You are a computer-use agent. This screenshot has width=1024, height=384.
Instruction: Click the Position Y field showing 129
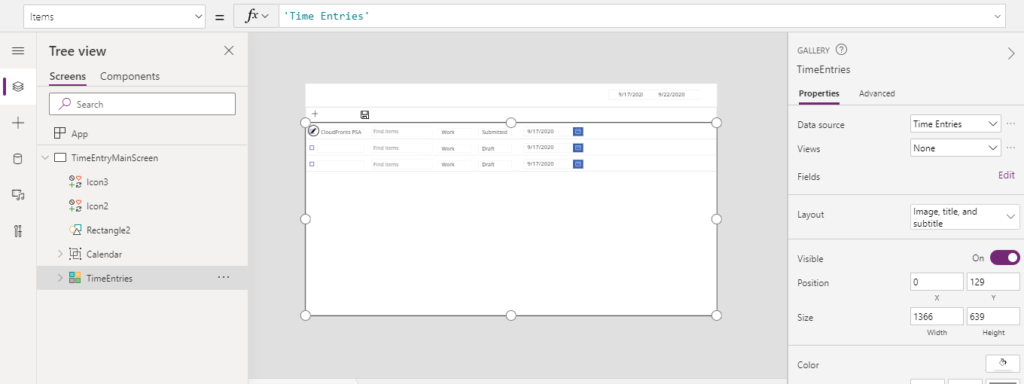coord(993,282)
